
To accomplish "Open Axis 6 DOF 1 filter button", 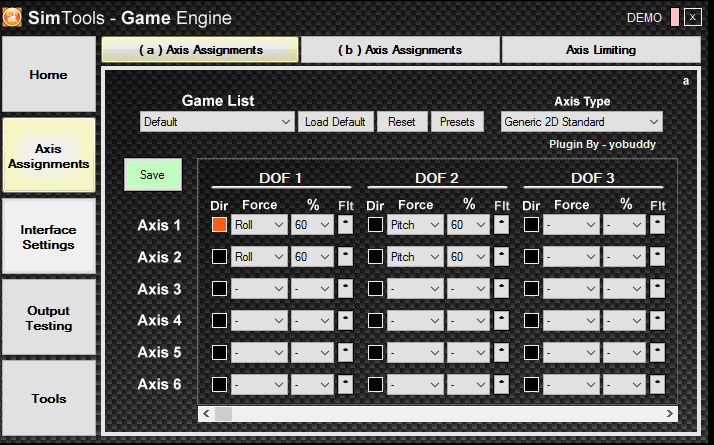I will 346,384.
